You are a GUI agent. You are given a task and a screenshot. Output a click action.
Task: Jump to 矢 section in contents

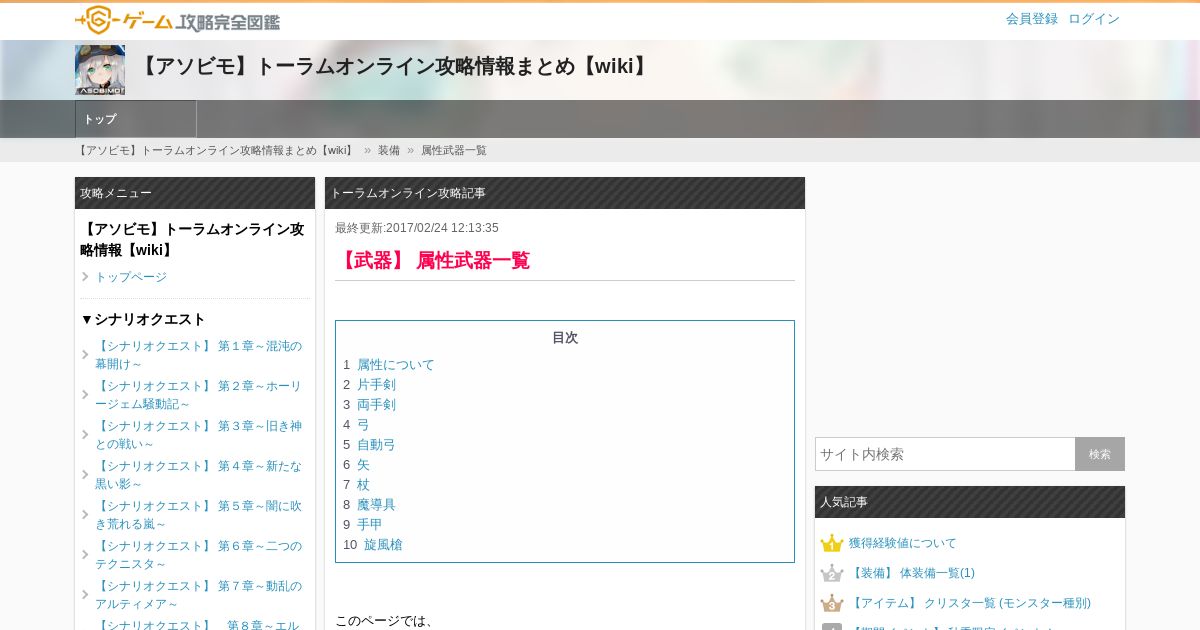363,465
